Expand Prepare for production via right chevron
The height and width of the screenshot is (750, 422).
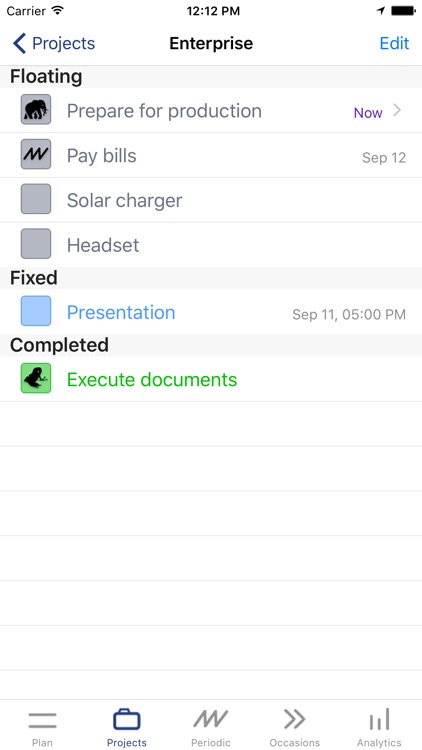(x=397, y=111)
